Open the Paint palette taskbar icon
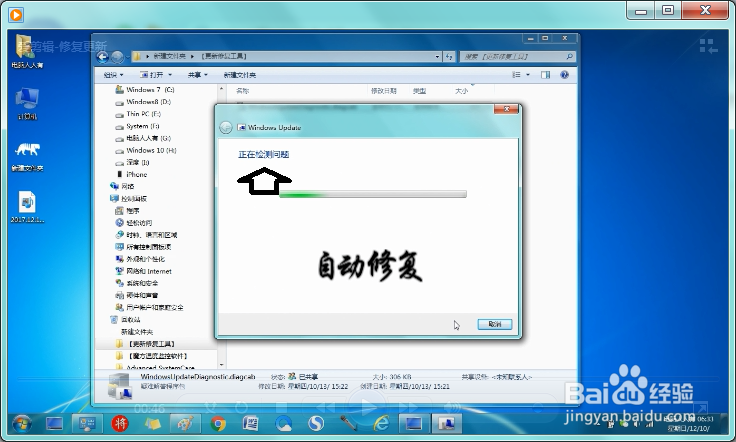 185,424
